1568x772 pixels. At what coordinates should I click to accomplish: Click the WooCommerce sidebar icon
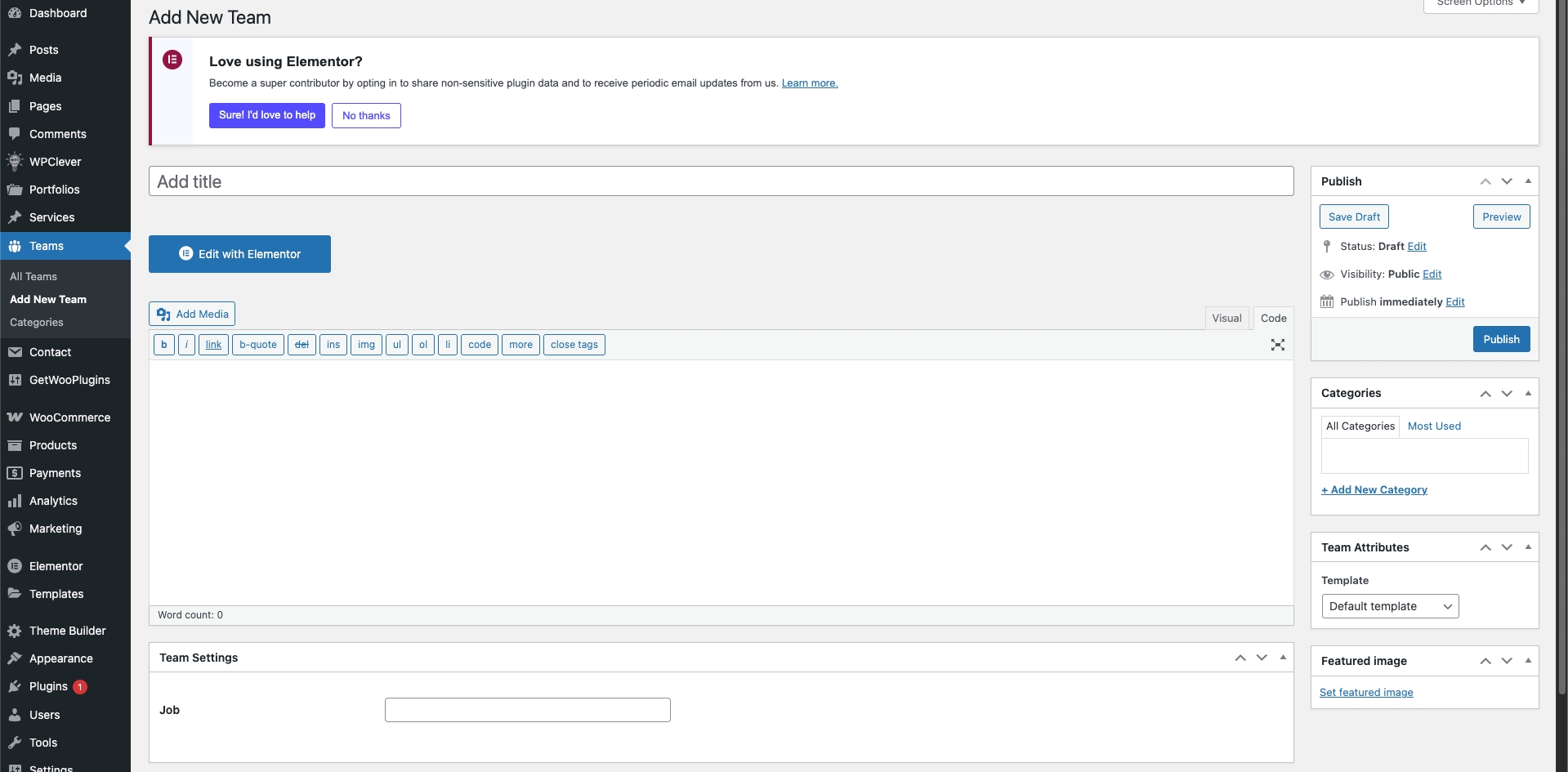(x=15, y=417)
